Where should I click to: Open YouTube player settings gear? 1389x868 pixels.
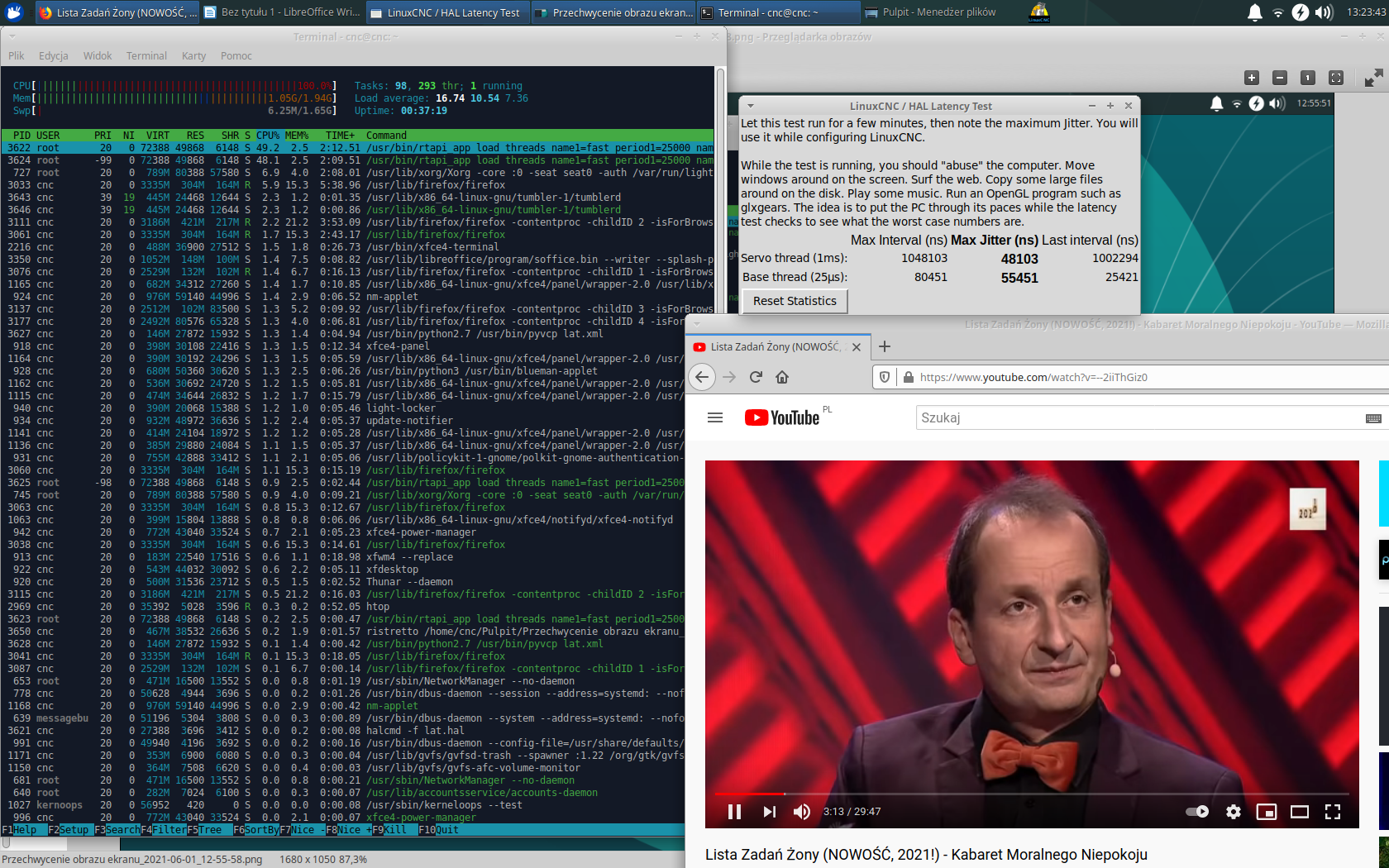(1234, 812)
